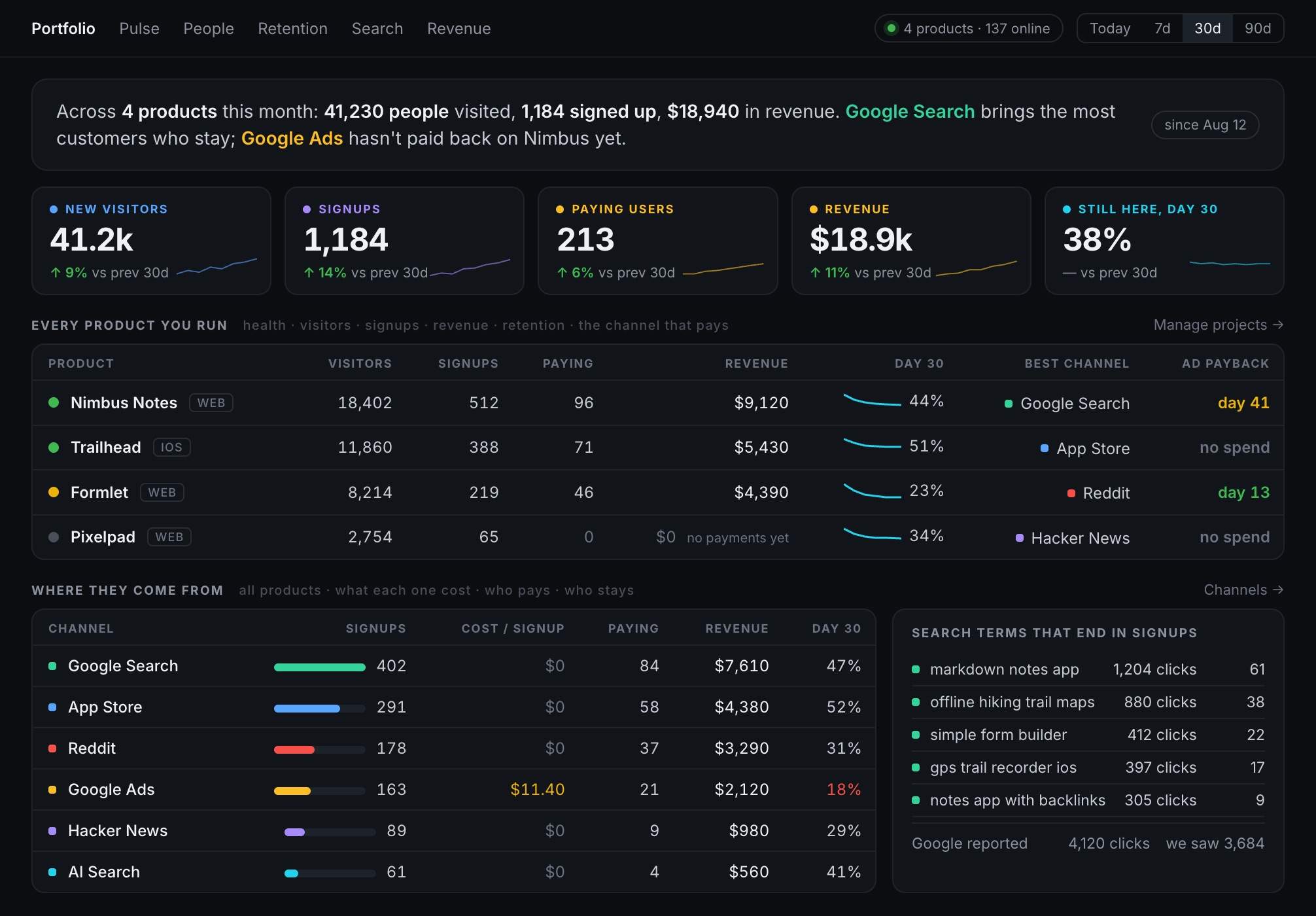
Task: Open the markdown notes app search term
Action: tap(1088, 669)
